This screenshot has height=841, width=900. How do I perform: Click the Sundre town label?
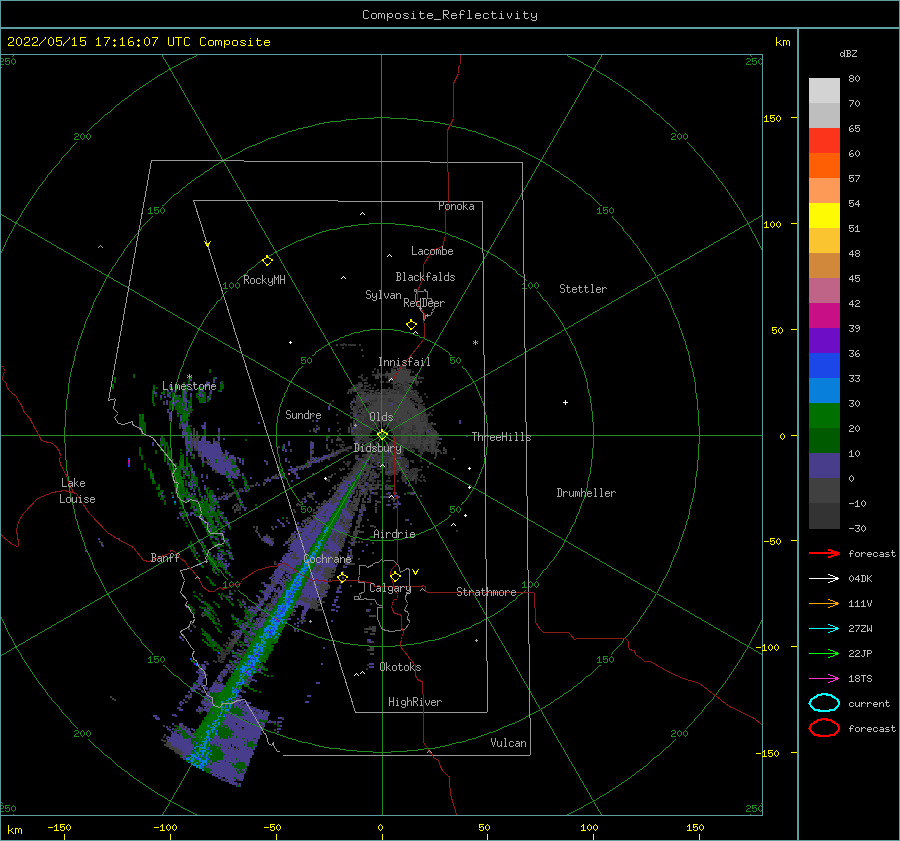303,414
